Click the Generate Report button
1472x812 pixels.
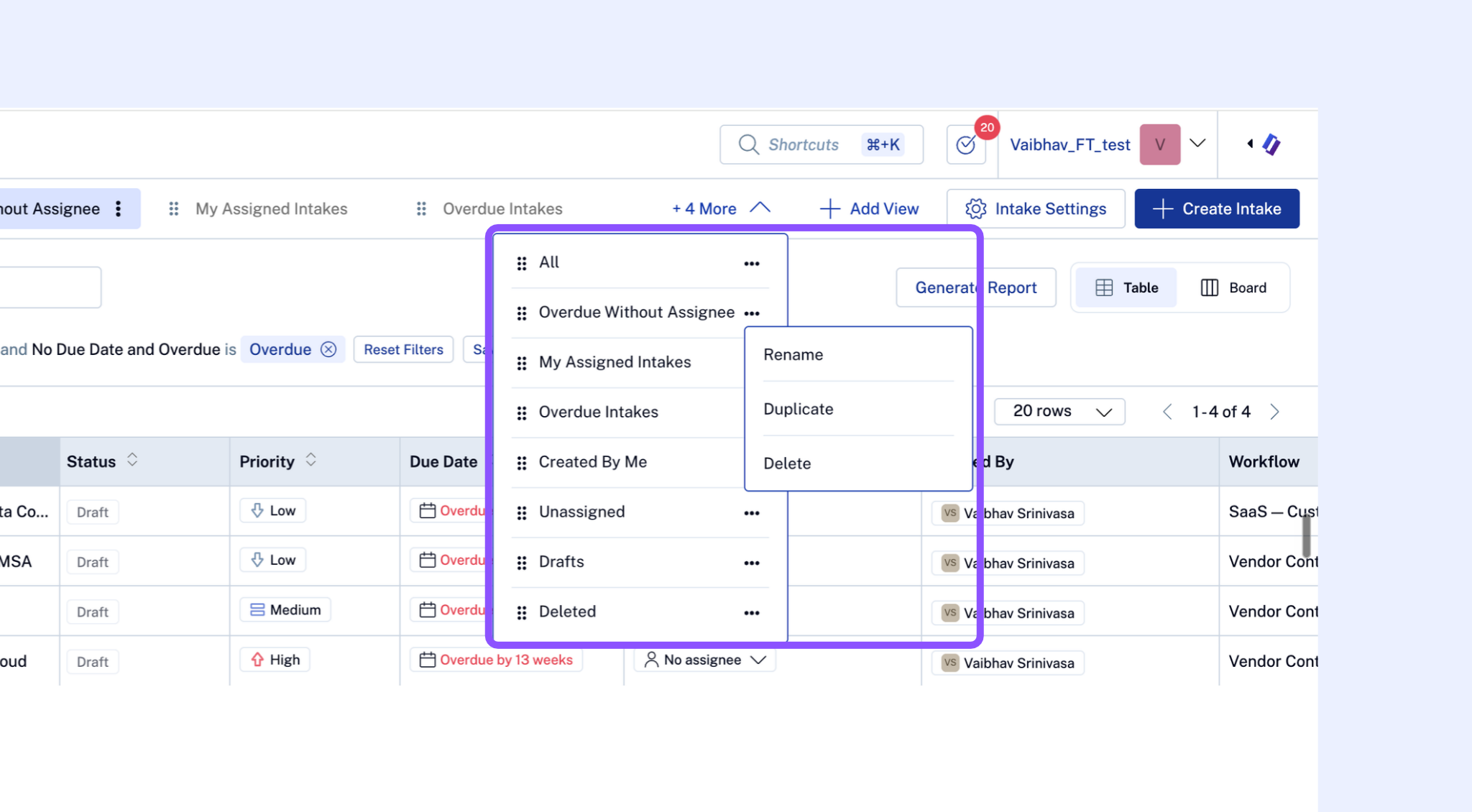975,287
